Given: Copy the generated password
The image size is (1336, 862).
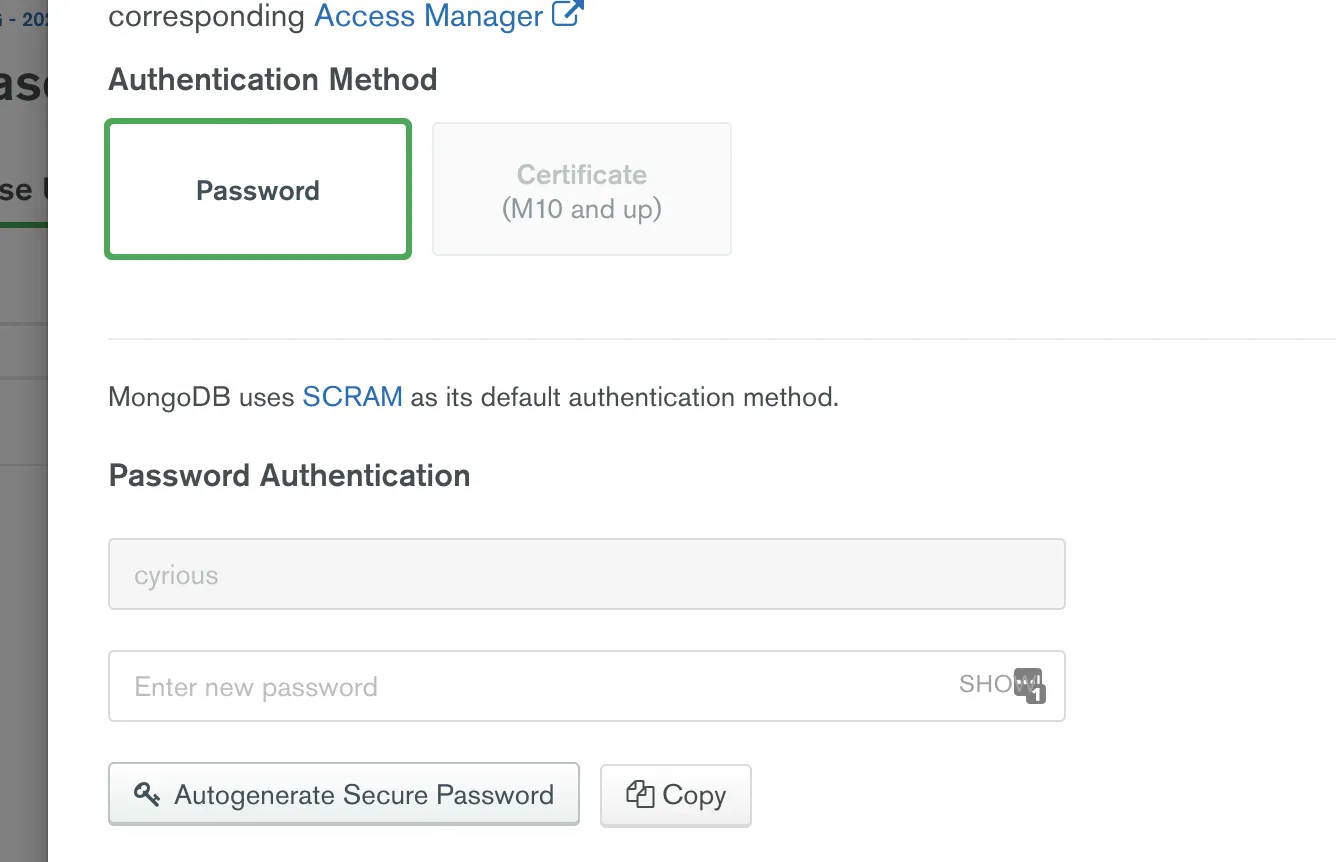Looking at the screenshot, I should [x=675, y=796].
